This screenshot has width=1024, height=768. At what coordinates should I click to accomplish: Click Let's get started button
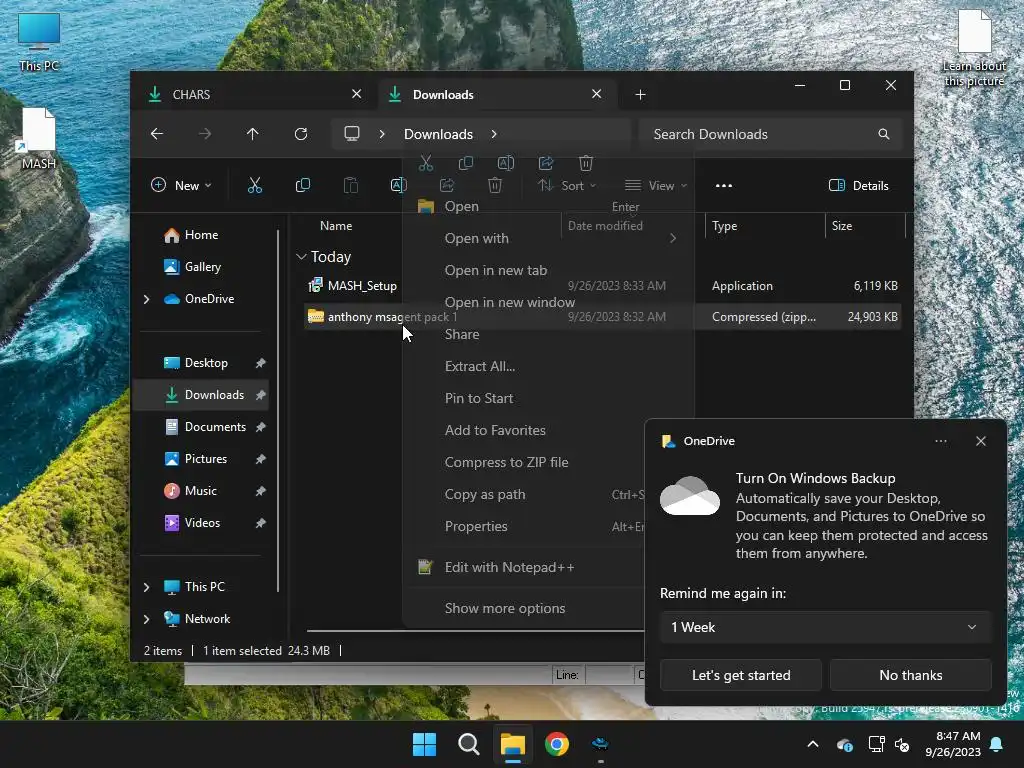tap(741, 675)
